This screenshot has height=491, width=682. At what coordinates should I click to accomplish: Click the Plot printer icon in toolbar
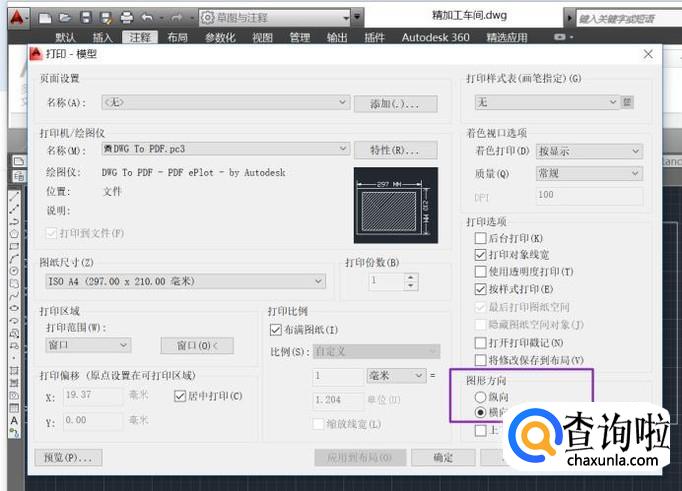(127, 18)
